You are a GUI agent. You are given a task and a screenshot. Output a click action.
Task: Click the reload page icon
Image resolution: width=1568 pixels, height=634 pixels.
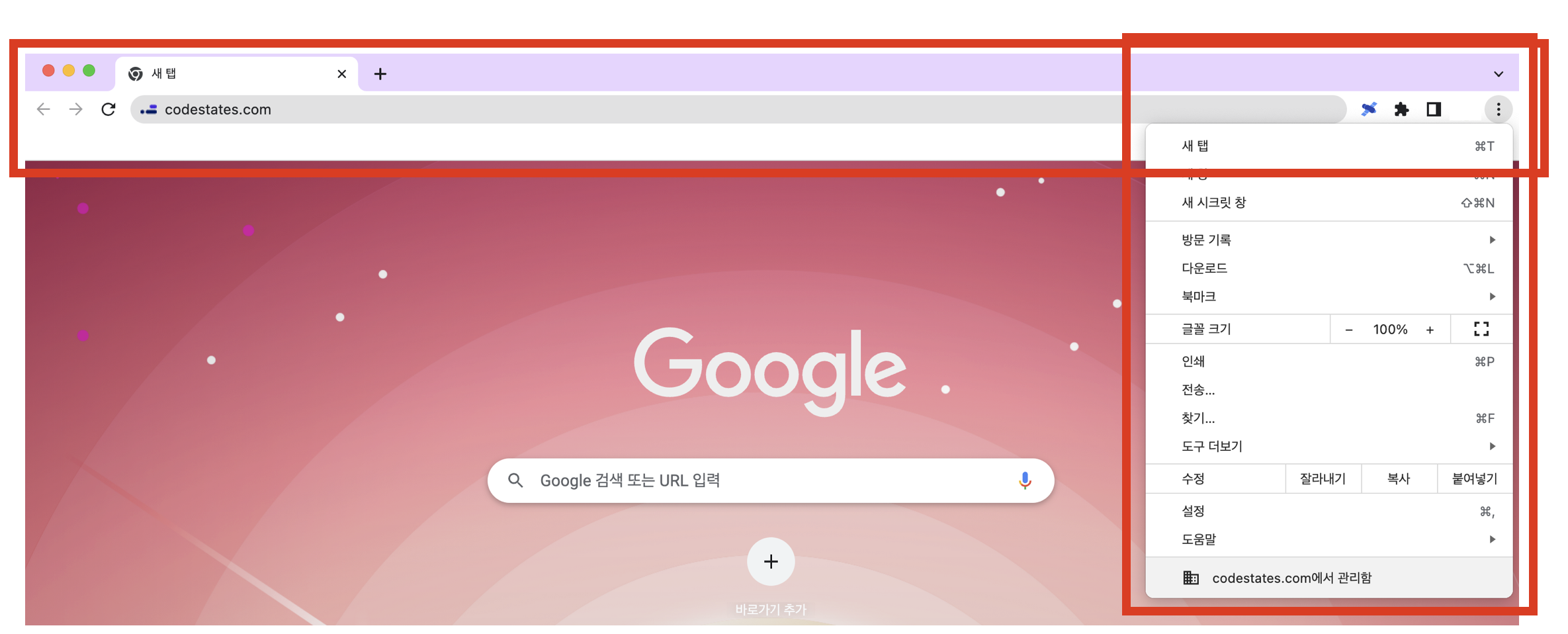109,109
